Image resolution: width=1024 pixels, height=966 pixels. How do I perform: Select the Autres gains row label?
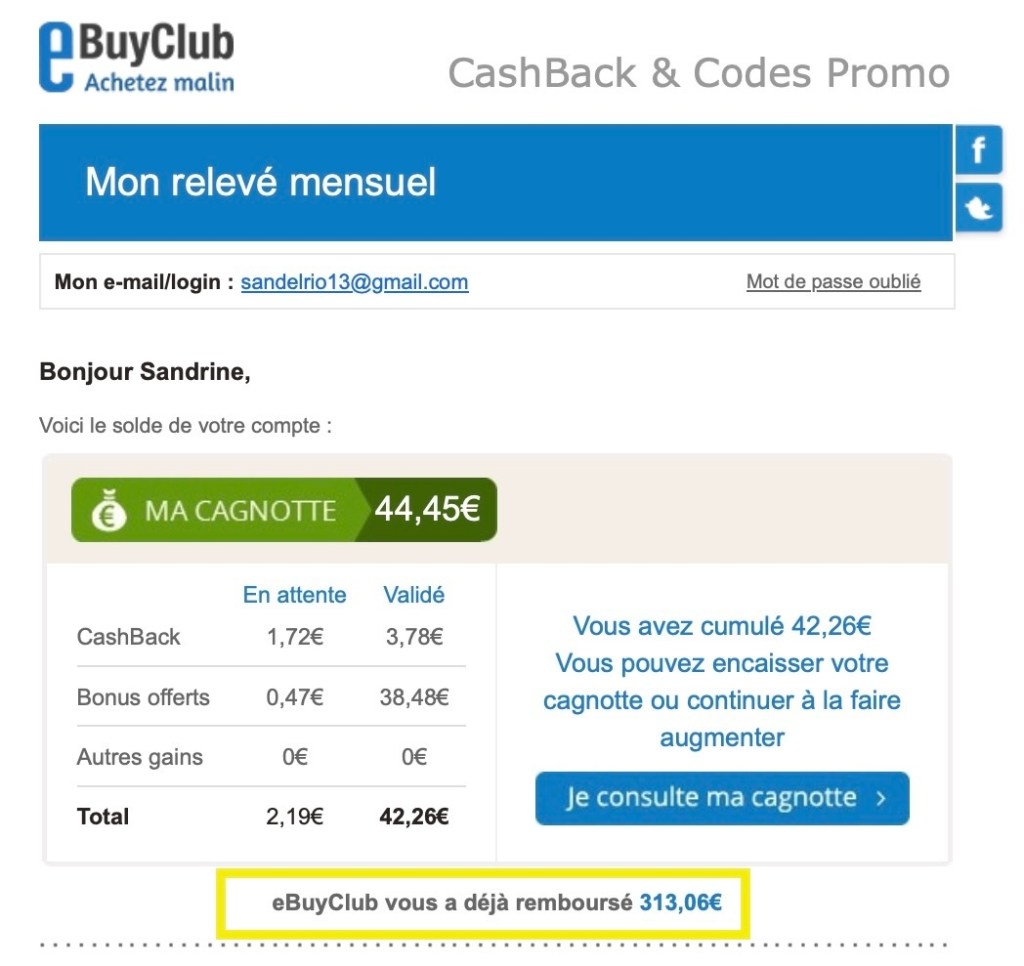pos(140,757)
